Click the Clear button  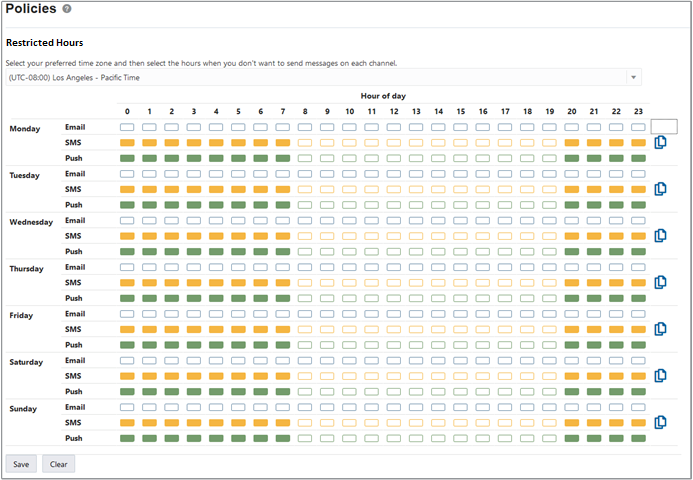(58, 464)
